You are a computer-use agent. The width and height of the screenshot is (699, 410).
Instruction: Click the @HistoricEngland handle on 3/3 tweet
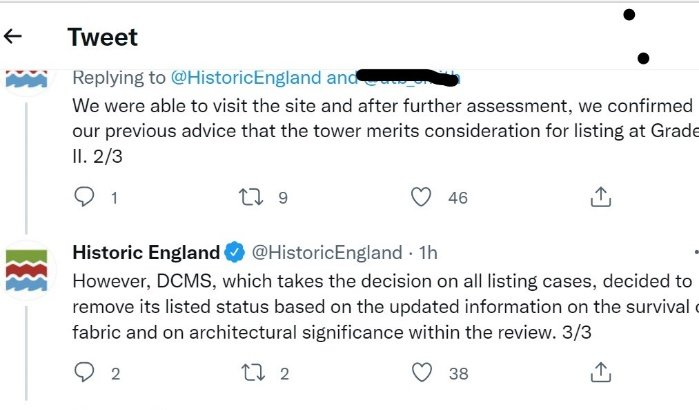point(321,251)
